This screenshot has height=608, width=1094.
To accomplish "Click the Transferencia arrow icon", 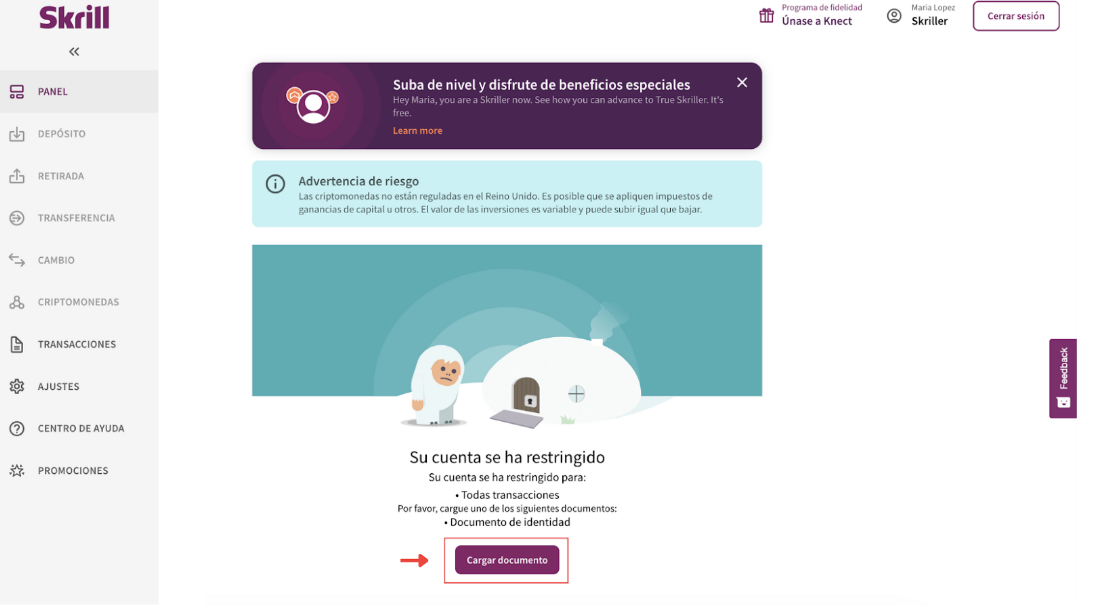I will 17,218.
